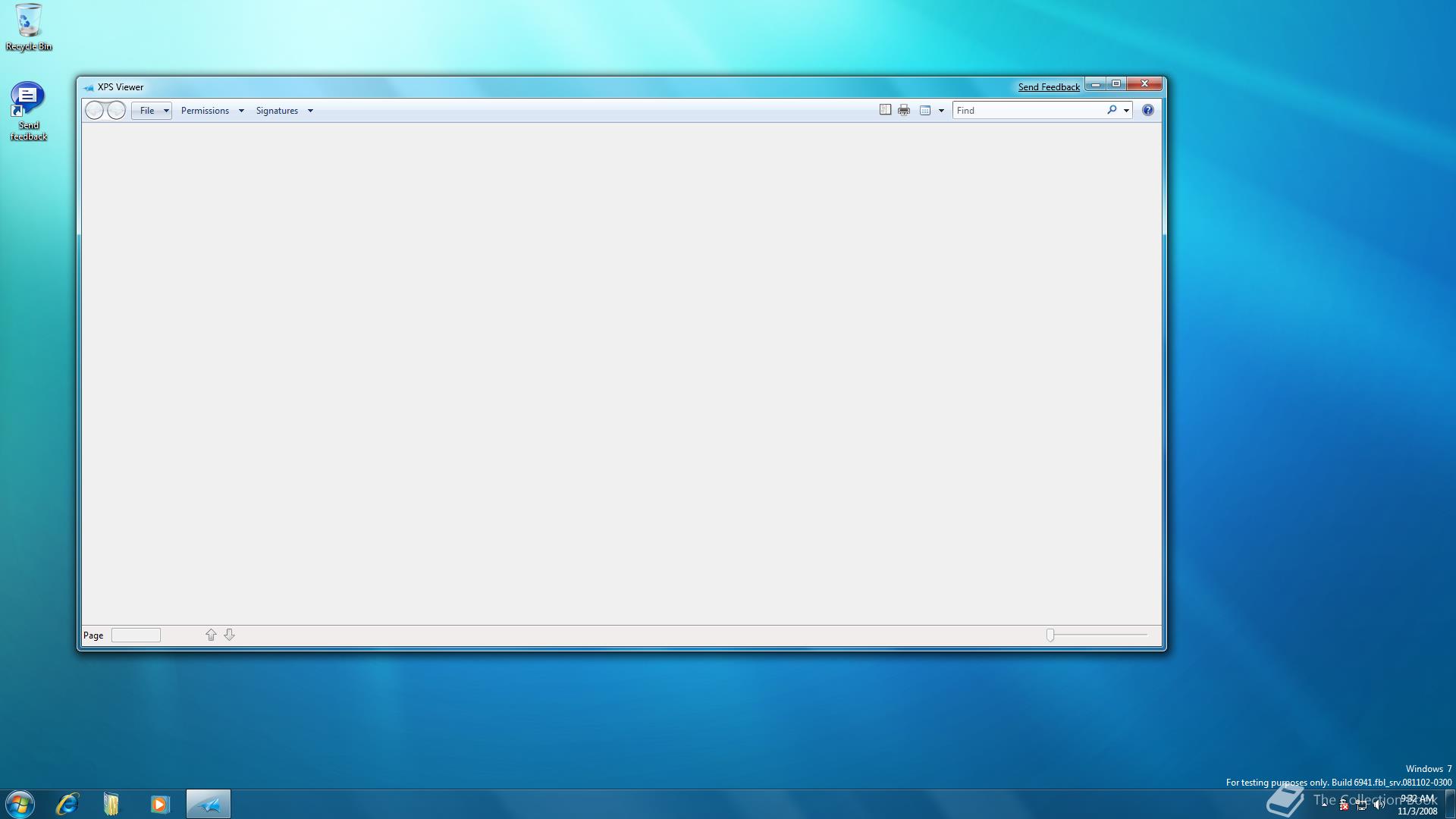Click the magnifying glass search icon

point(1112,110)
